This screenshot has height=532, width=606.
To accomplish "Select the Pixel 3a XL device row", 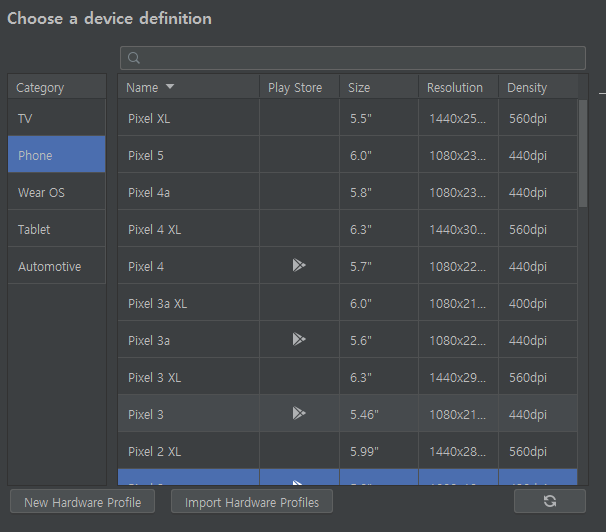I will [x=347, y=303].
